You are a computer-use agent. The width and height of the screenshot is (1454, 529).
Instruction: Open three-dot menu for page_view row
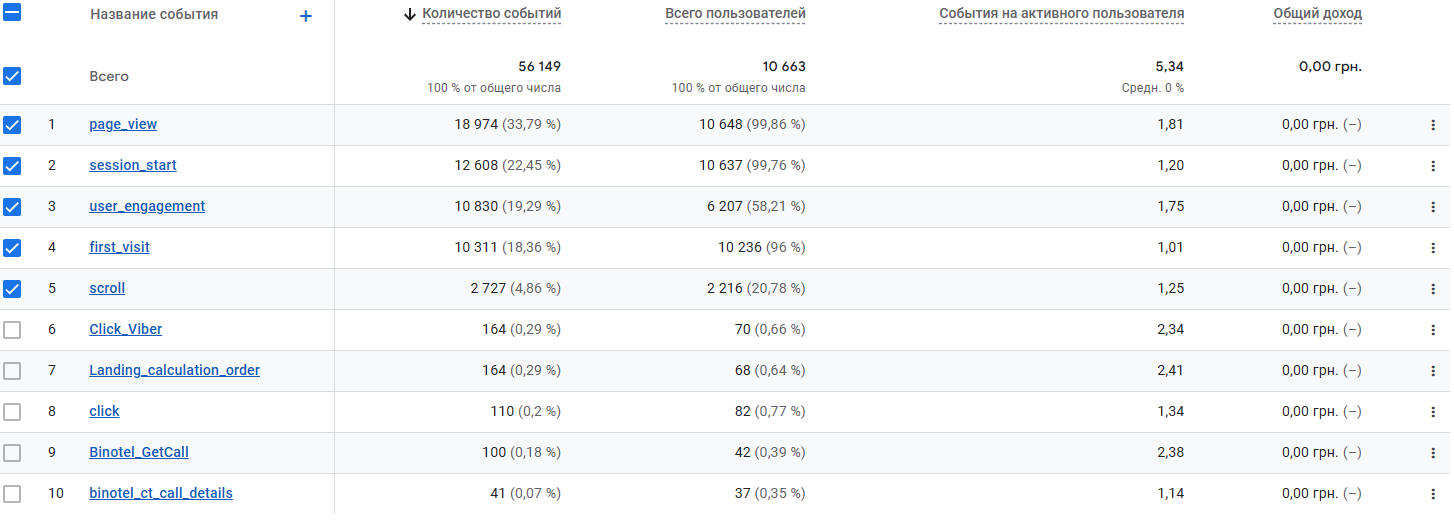tap(1433, 125)
